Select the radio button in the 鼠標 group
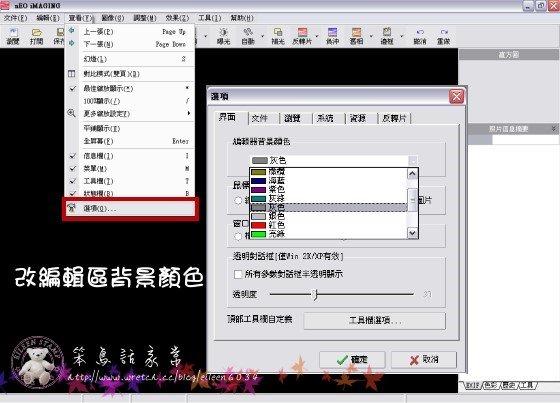The image size is (560, 403). click(x=238, y=200)
